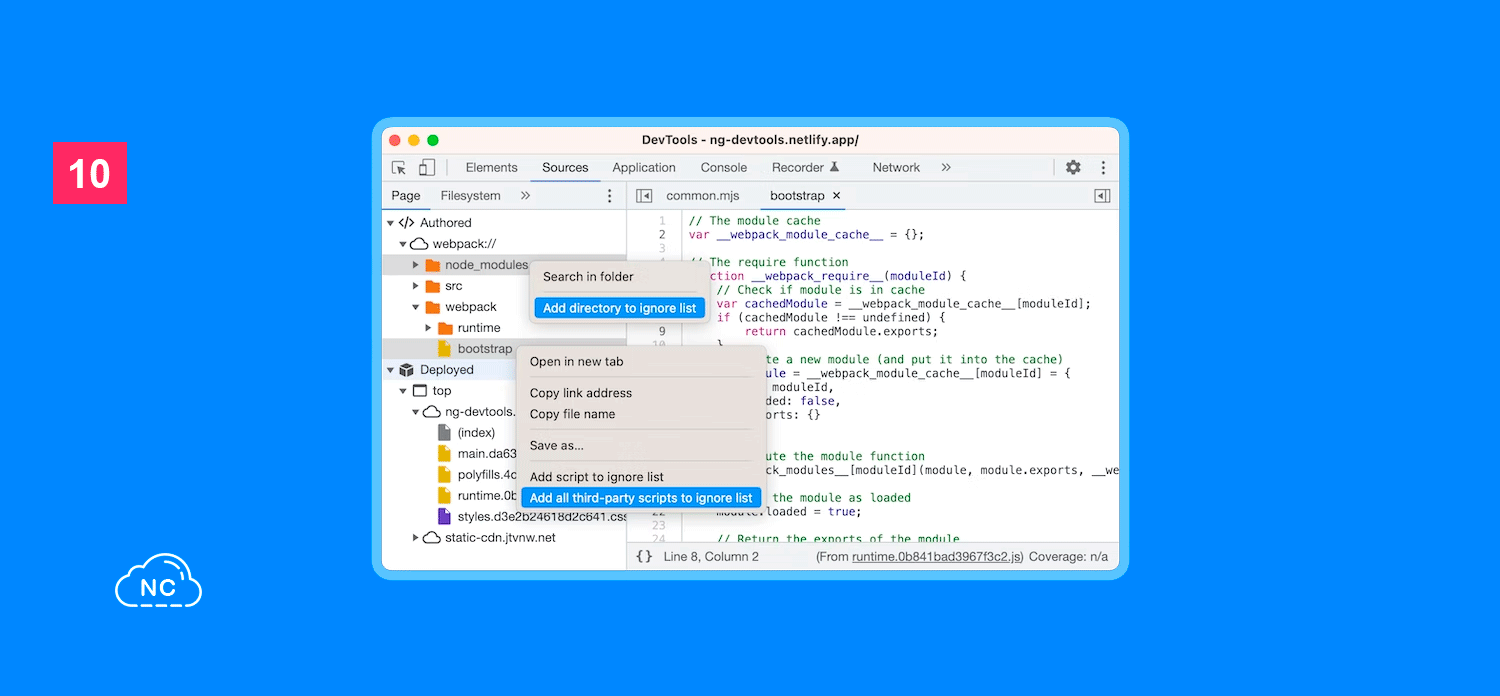Screen dimensions: 1500x696
Task: Switch to the Sources panel
Action: point(565,168)
